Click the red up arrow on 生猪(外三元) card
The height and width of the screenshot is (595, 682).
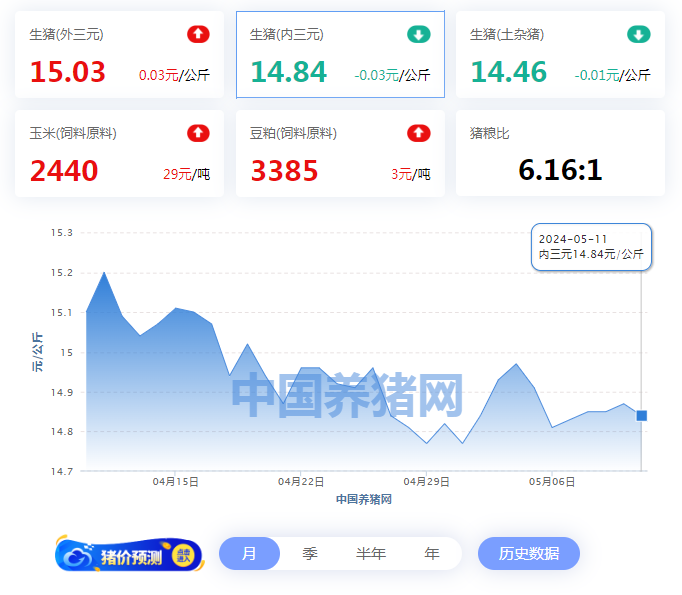pyautogui.click(x=198, y=34)
